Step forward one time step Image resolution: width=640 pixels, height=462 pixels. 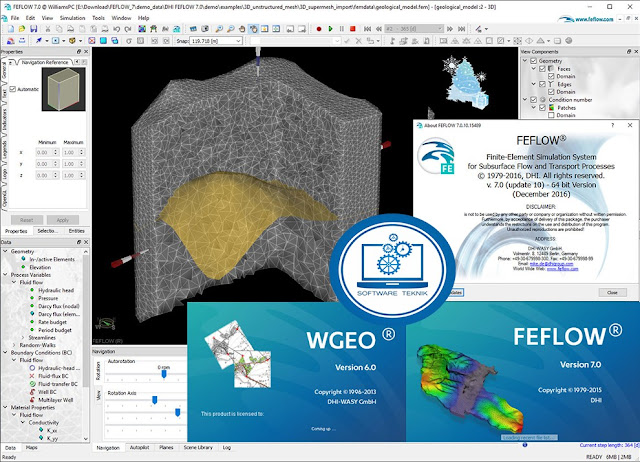(x=450, y=29)
